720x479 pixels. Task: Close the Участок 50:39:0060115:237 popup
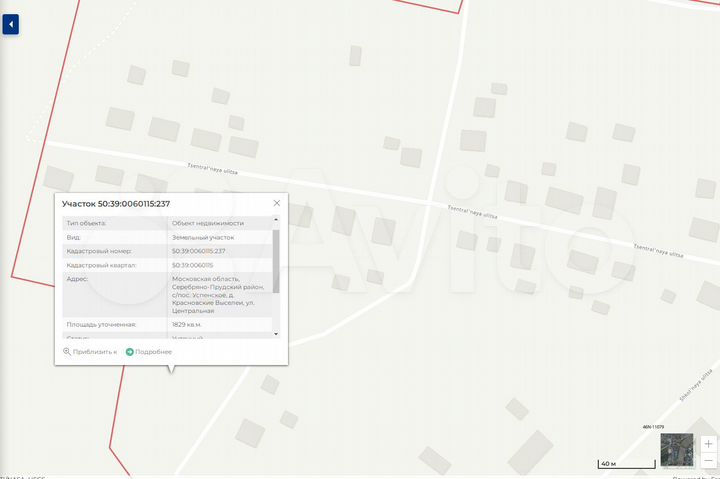(x=277, y=203)
